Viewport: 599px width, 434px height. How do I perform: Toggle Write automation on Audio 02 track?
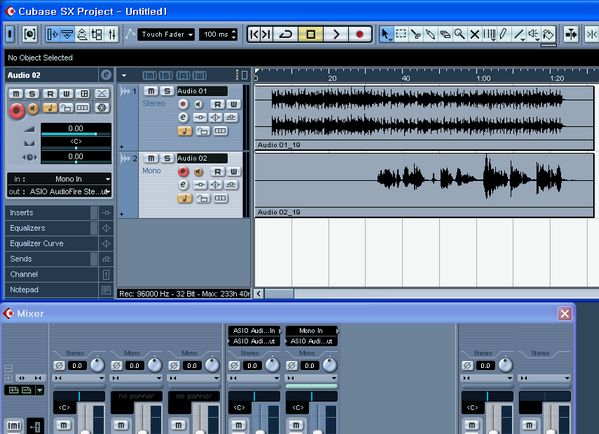233,171
